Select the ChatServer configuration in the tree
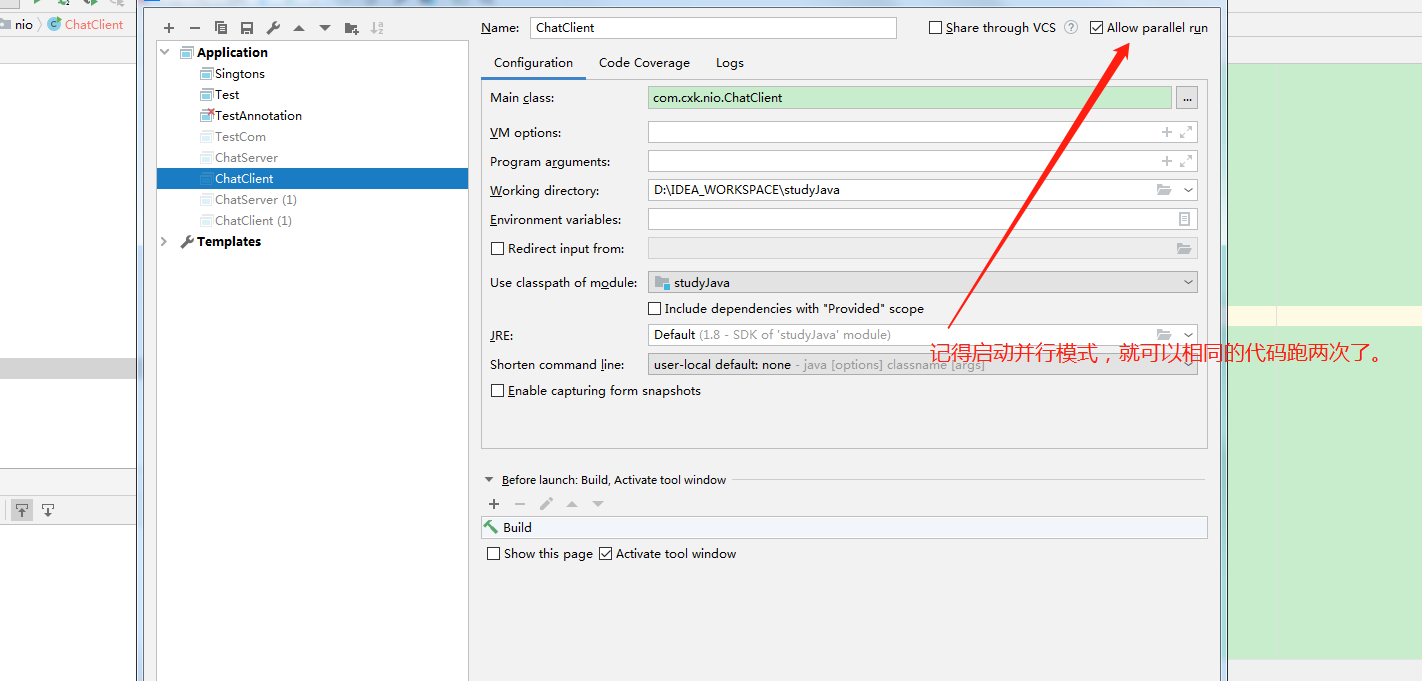Viewport: 1422px width, 681px height. point(246,158)
